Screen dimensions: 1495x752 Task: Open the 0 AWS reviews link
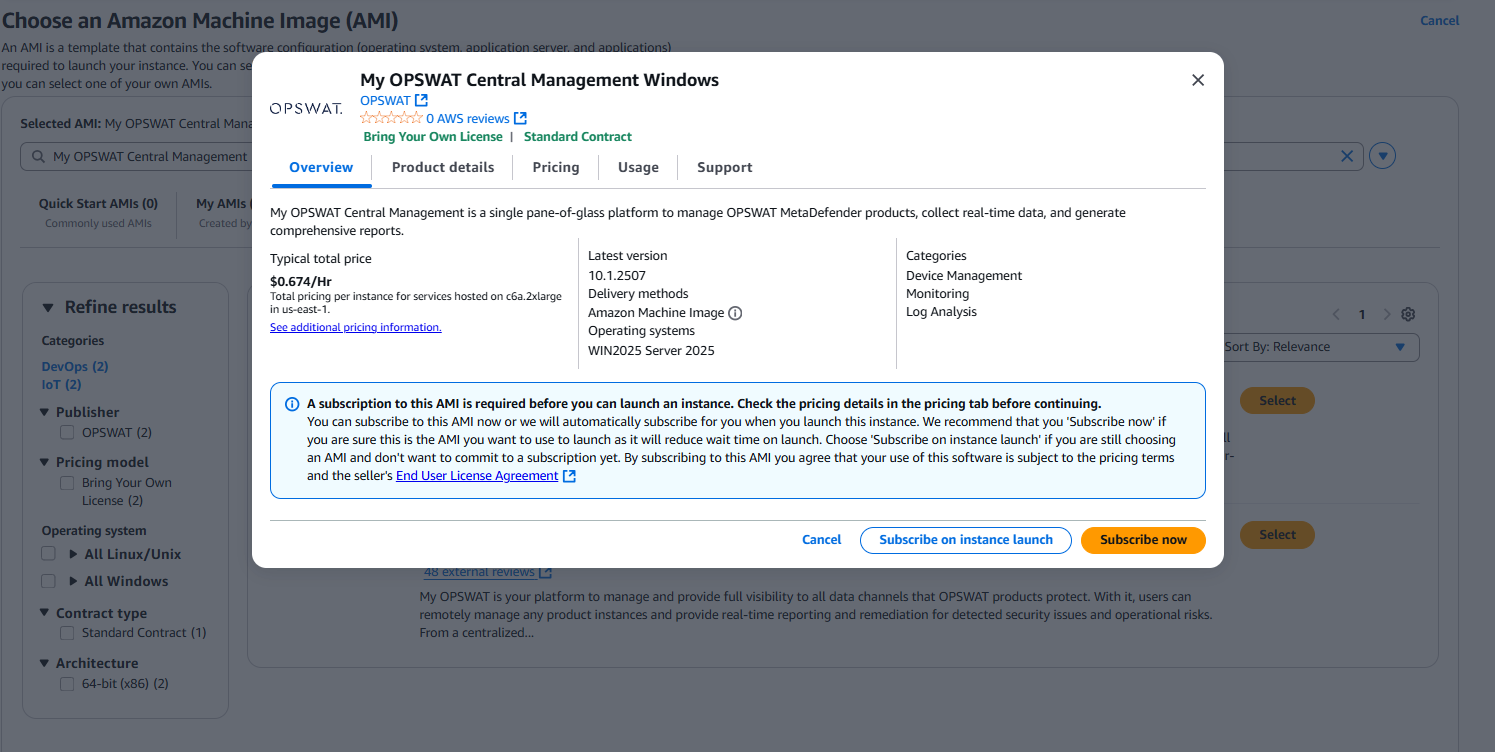point(468,118)
